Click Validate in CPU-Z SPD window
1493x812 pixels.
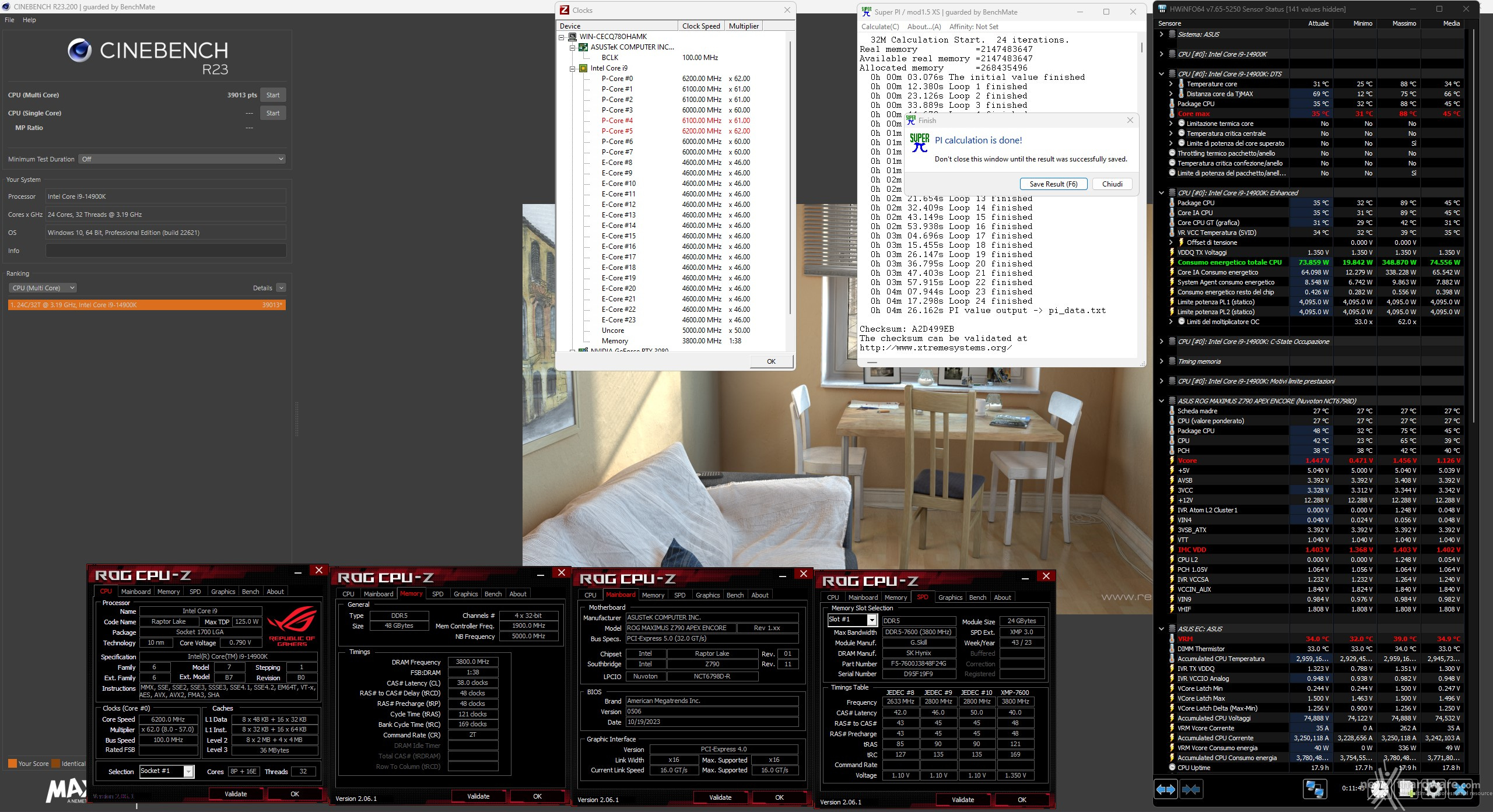(963, 800)
